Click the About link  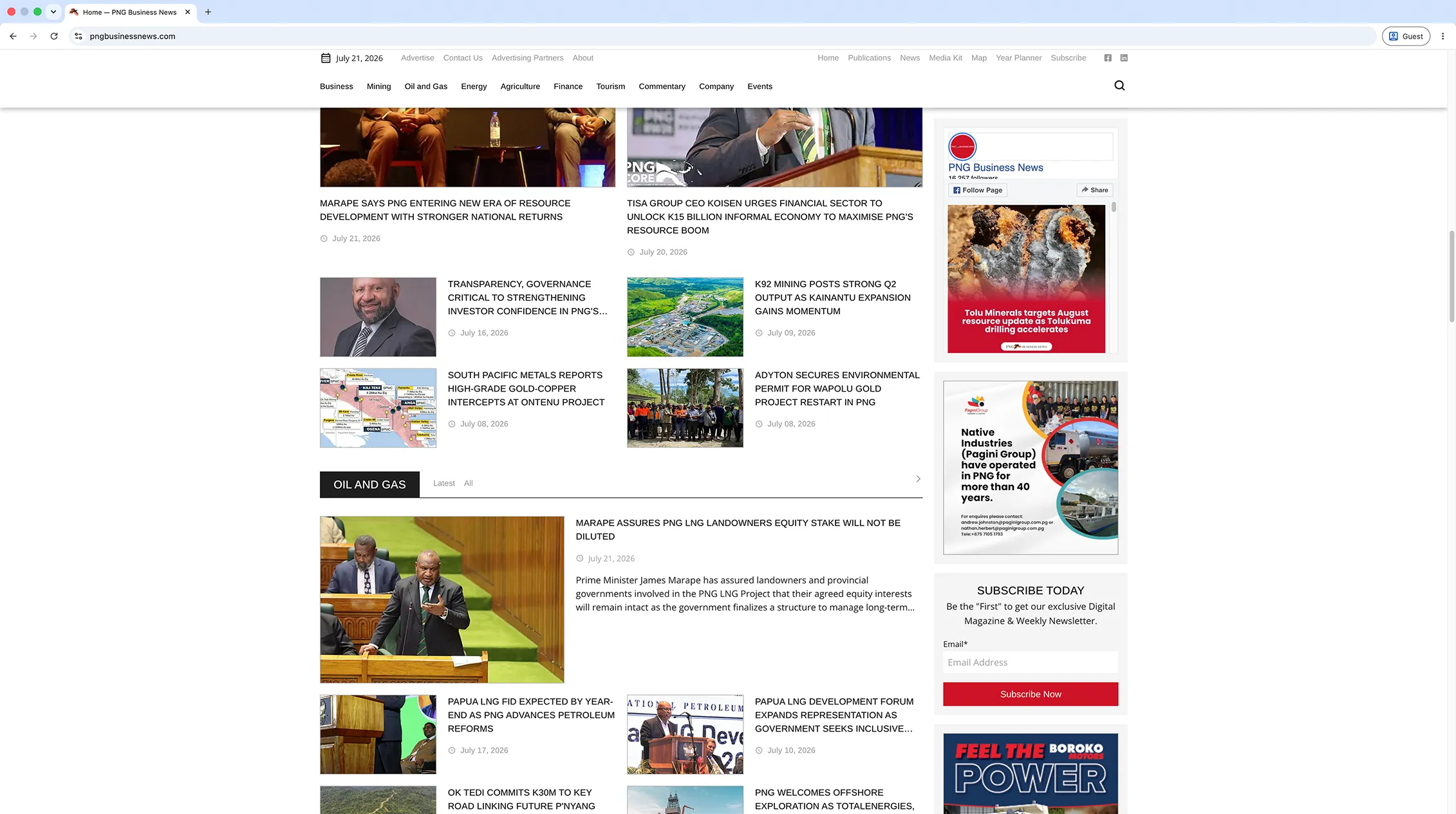coord(583,58)
